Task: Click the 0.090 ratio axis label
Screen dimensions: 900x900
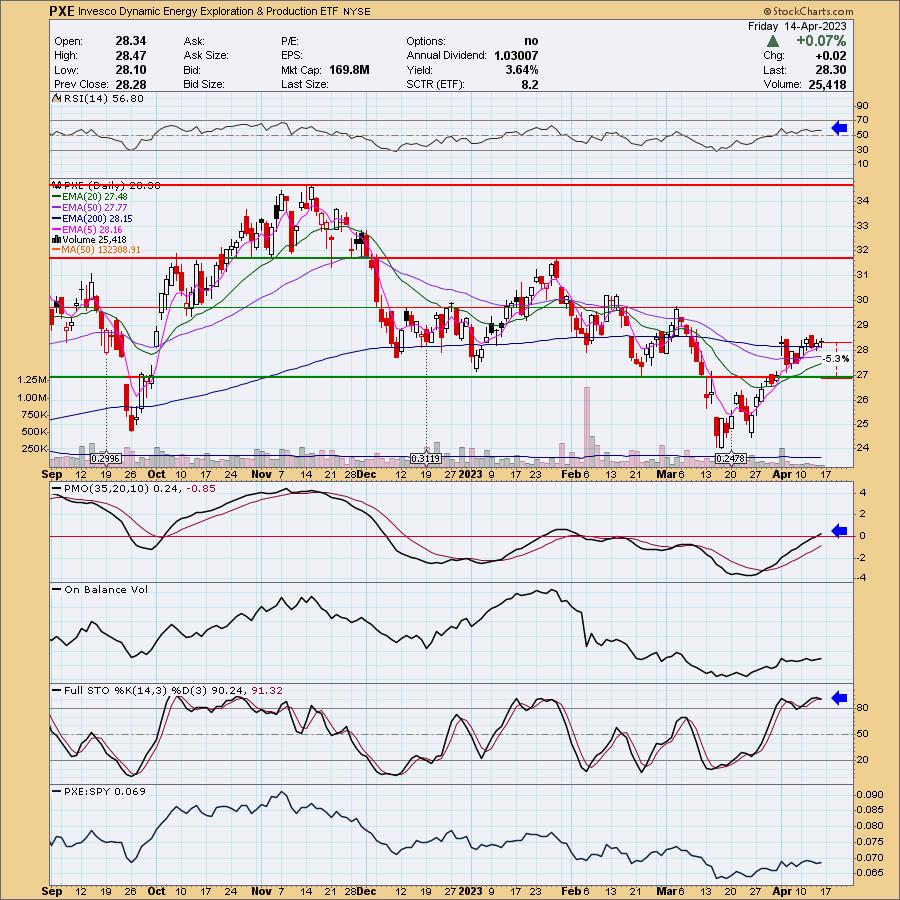Action: tap(870, 795)
